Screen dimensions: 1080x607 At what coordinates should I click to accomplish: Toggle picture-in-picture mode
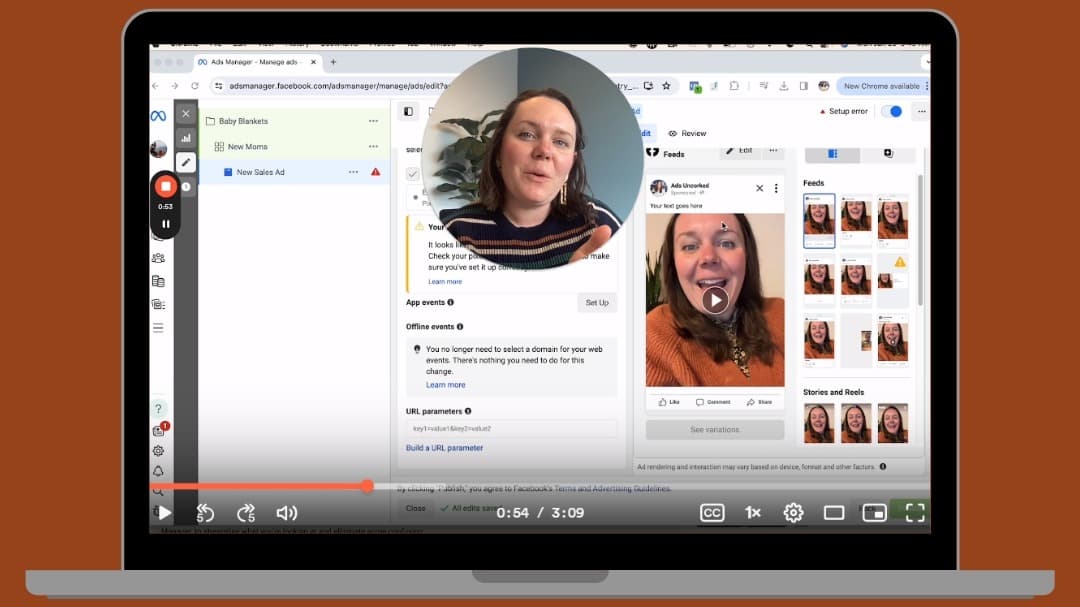pyautogui.click(x=875, y=513)
